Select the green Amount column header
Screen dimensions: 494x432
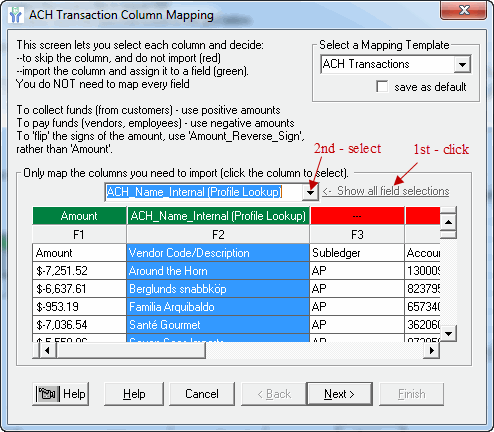(79, 216)
